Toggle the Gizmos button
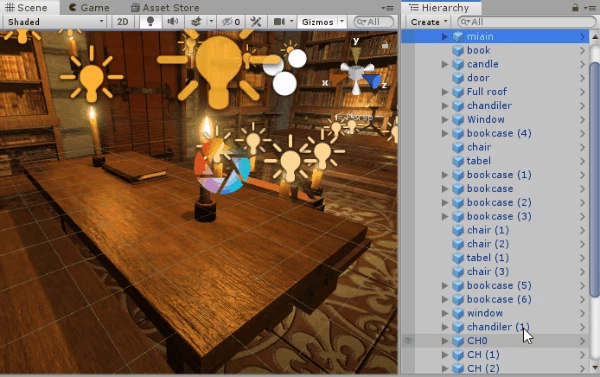Viewport: 600px width, 377px height. 318,22
